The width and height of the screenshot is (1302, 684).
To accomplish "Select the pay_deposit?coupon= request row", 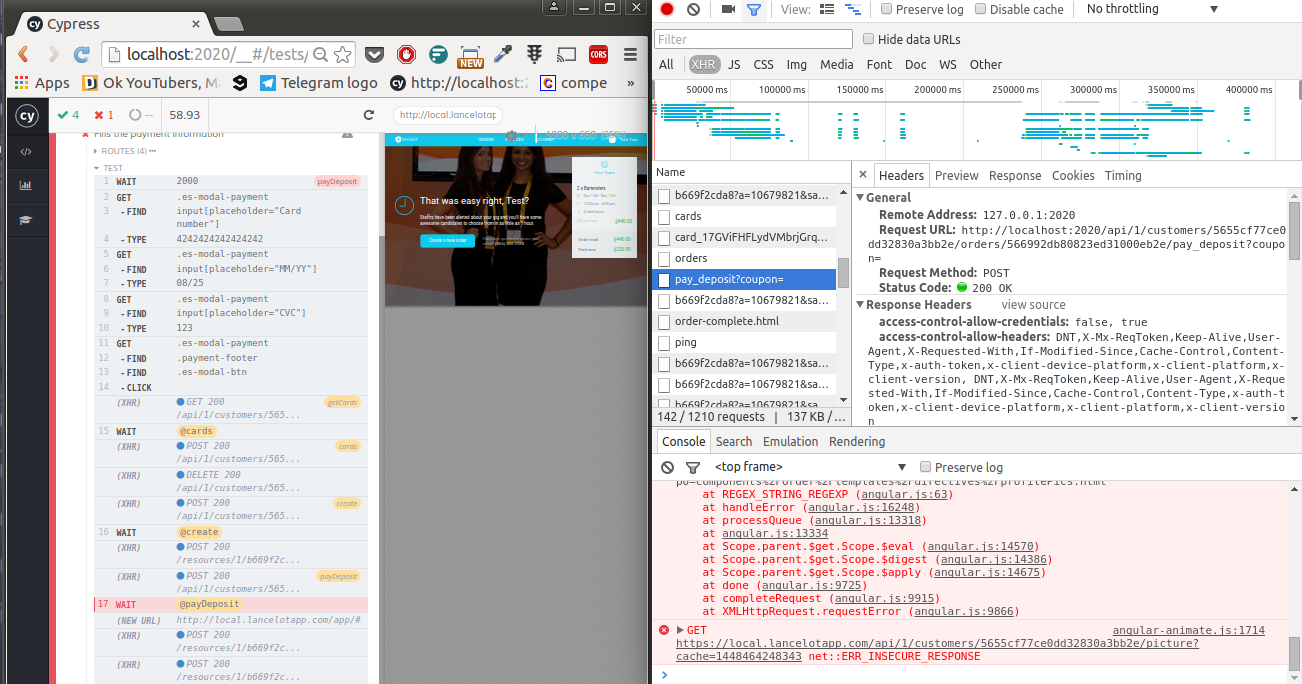I will click(743, 279).
